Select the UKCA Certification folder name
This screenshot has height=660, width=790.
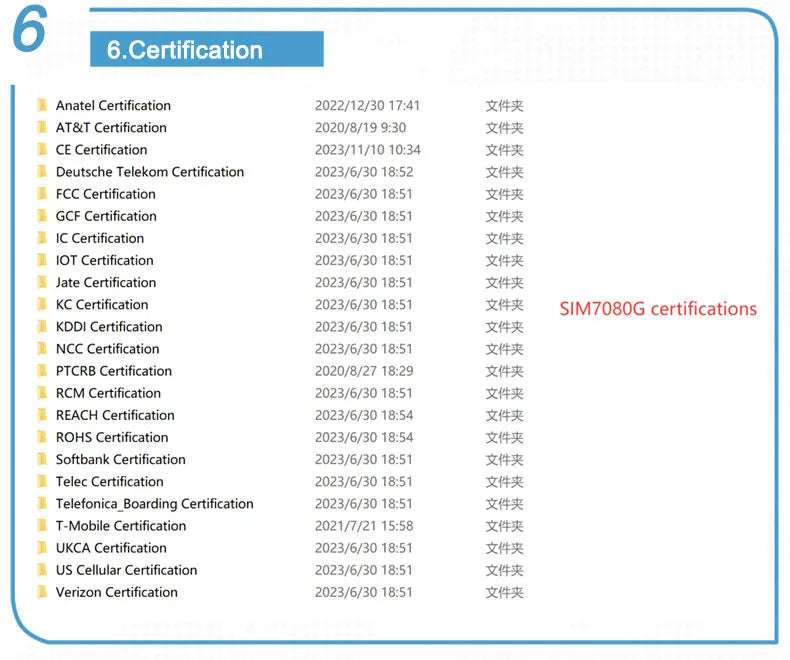[x=111, y=549]
